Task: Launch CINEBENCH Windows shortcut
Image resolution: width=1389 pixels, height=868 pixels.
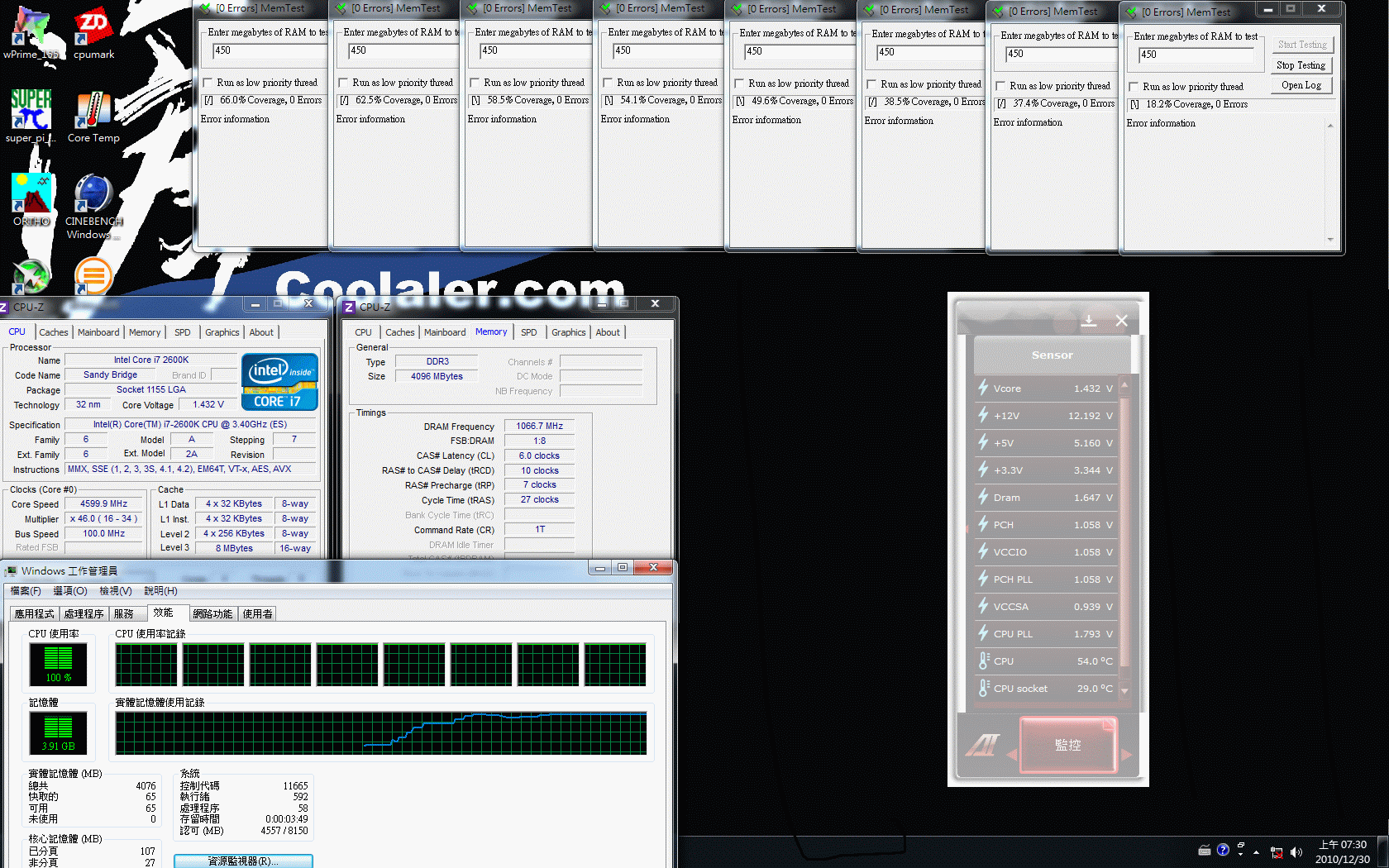Action: pos(93,206)
